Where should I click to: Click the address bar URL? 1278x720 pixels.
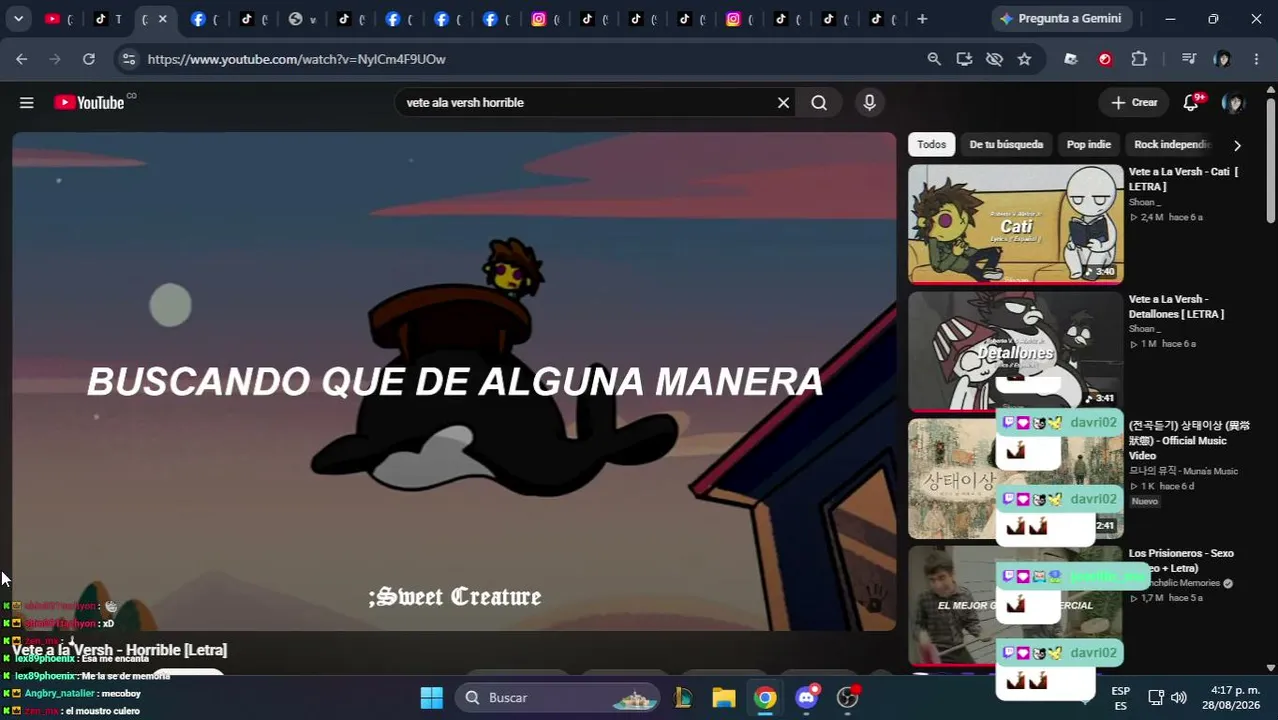click(x=297, y=59)
